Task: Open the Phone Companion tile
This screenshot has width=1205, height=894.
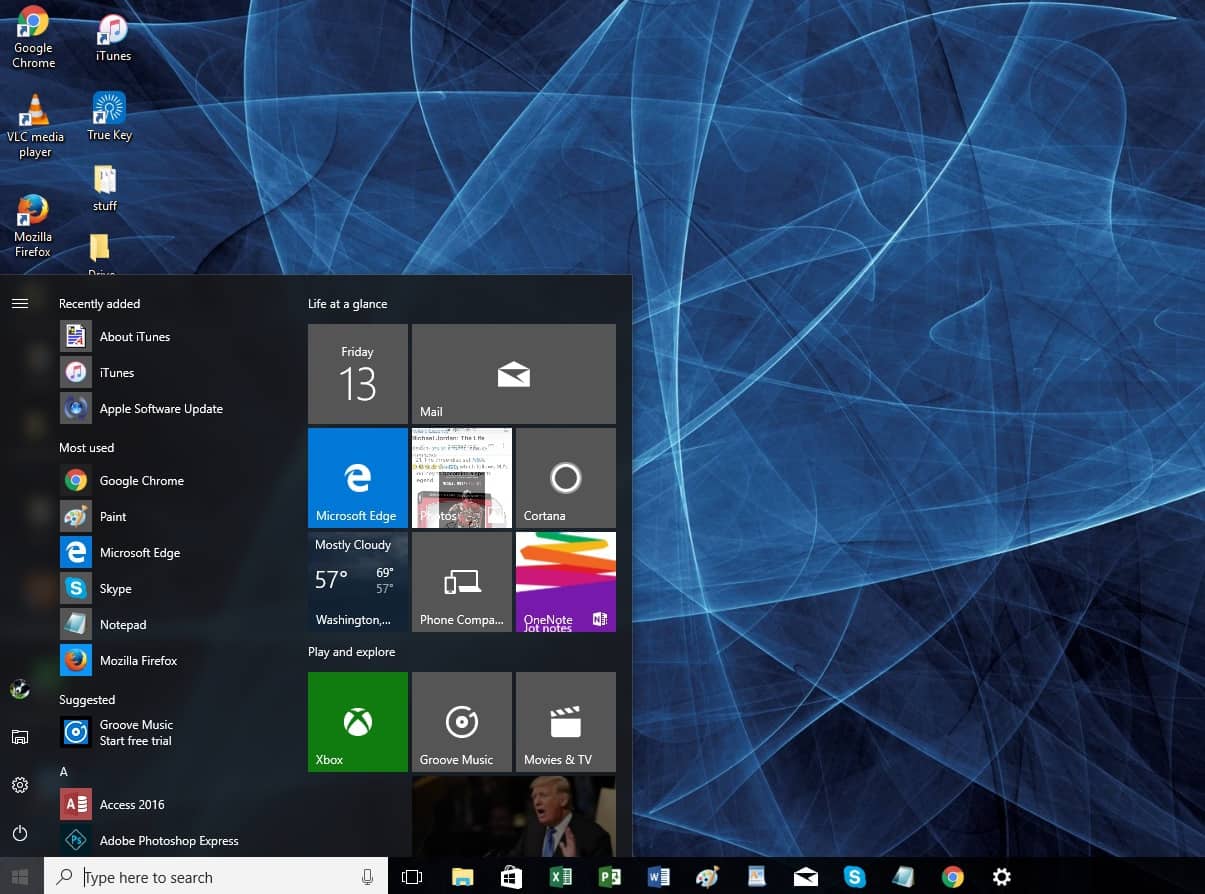Action: click(x=462, y=582)
